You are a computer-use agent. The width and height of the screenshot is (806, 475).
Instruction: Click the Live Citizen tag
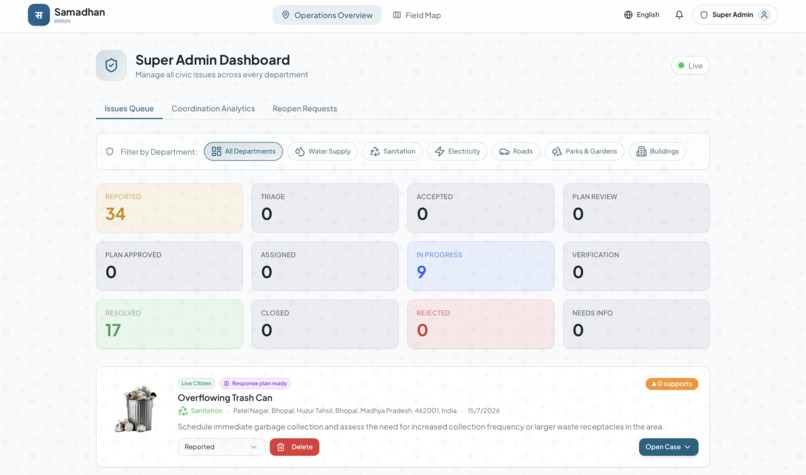pos(196,383)
